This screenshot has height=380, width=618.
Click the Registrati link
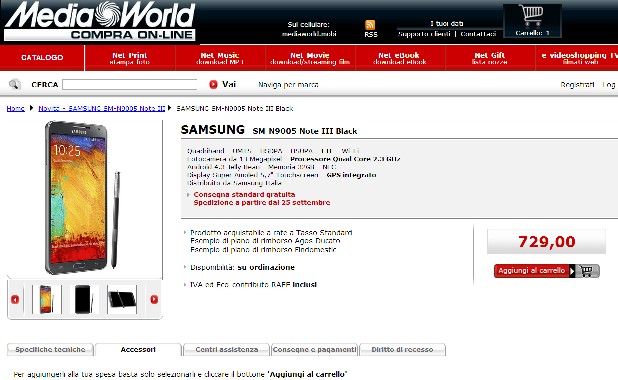pos(577,84)
